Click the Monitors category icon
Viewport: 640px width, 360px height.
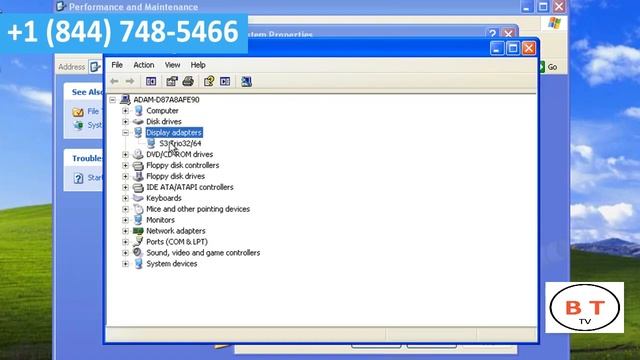(138, 220)
